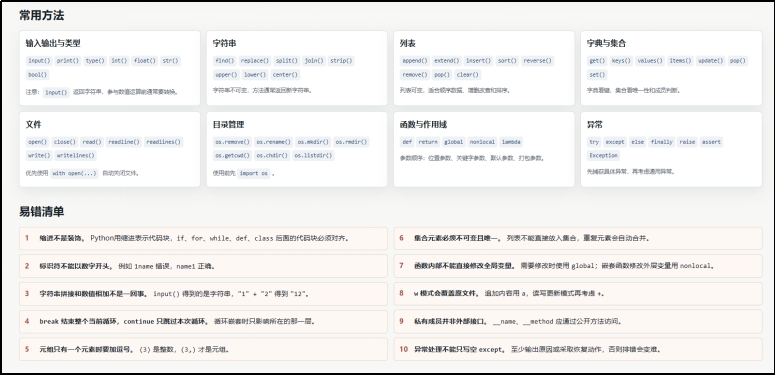Click the readlines() chip
Image resolution: width=775 pixels, height=375 pixels.
[164, 142]
